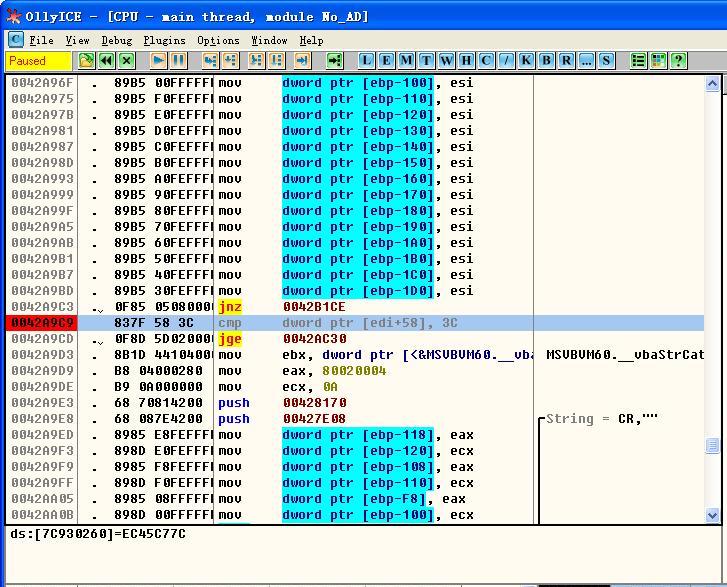Click the CPU window C icon in menu bar
Image resolution: width=727 pixels, height=587 pixels.
coord(16,40)
